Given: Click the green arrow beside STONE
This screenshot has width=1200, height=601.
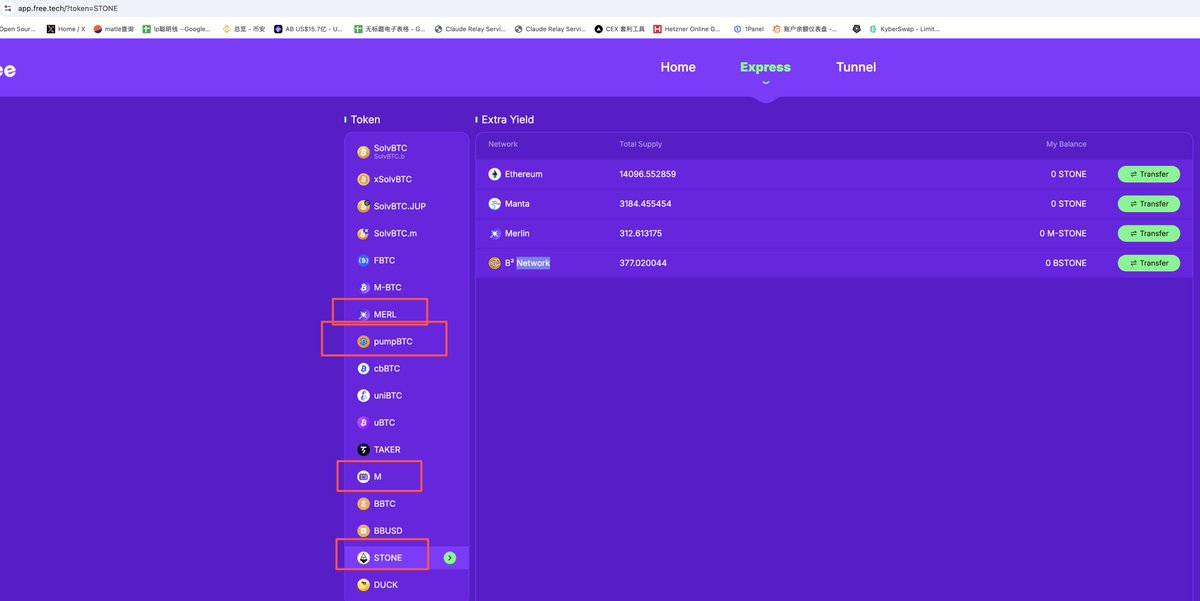Looking at the screenshot, I should [450, 558].
